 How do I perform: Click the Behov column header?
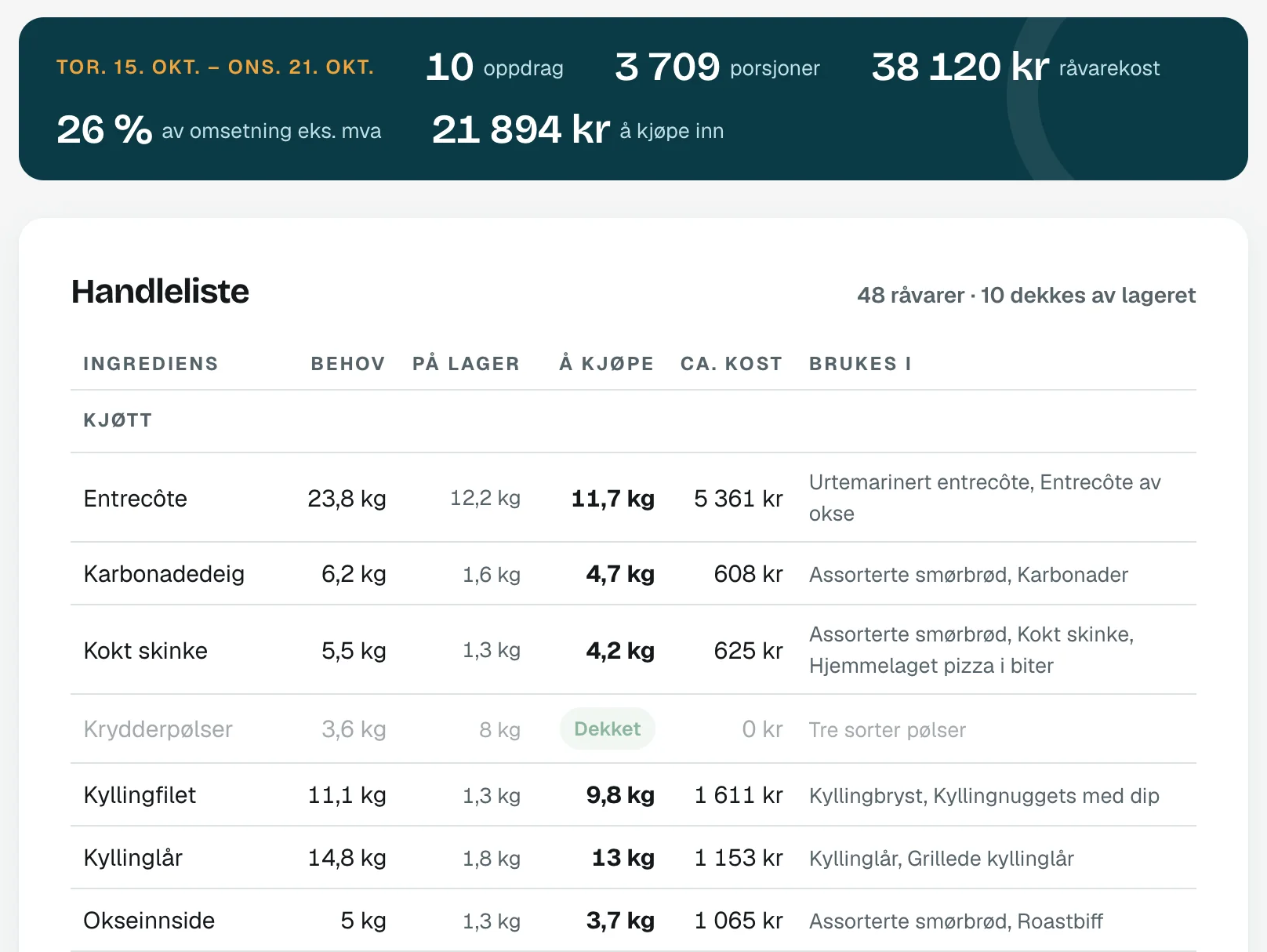coord(348,364)
